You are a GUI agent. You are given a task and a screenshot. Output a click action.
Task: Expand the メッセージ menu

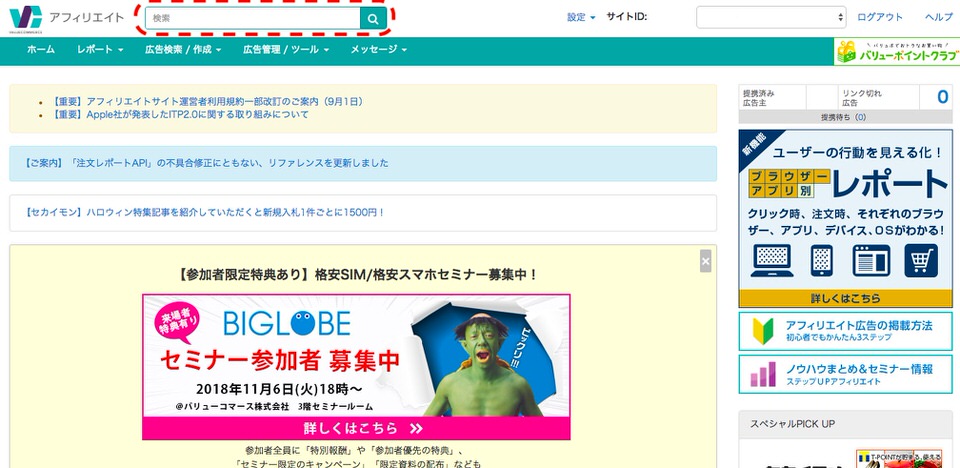pyautogui.click(x=378, y=50)
